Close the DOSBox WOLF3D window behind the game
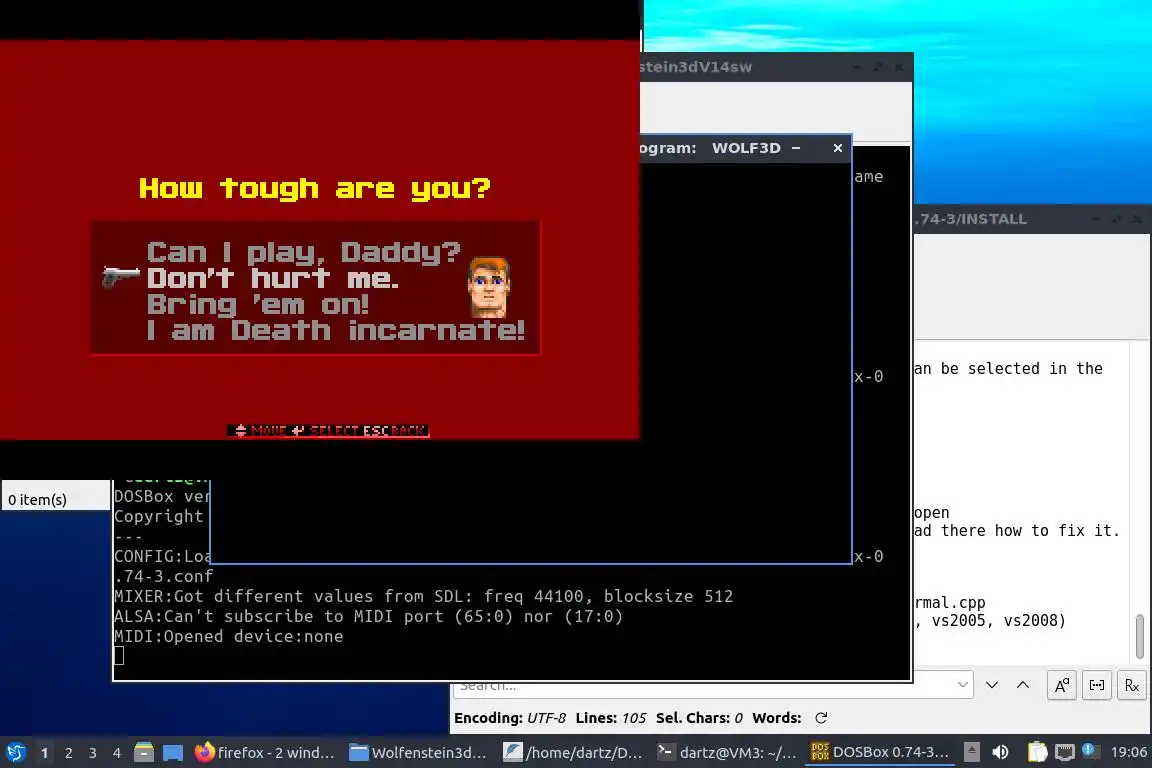1152x768 pixels. coord(838,148)
